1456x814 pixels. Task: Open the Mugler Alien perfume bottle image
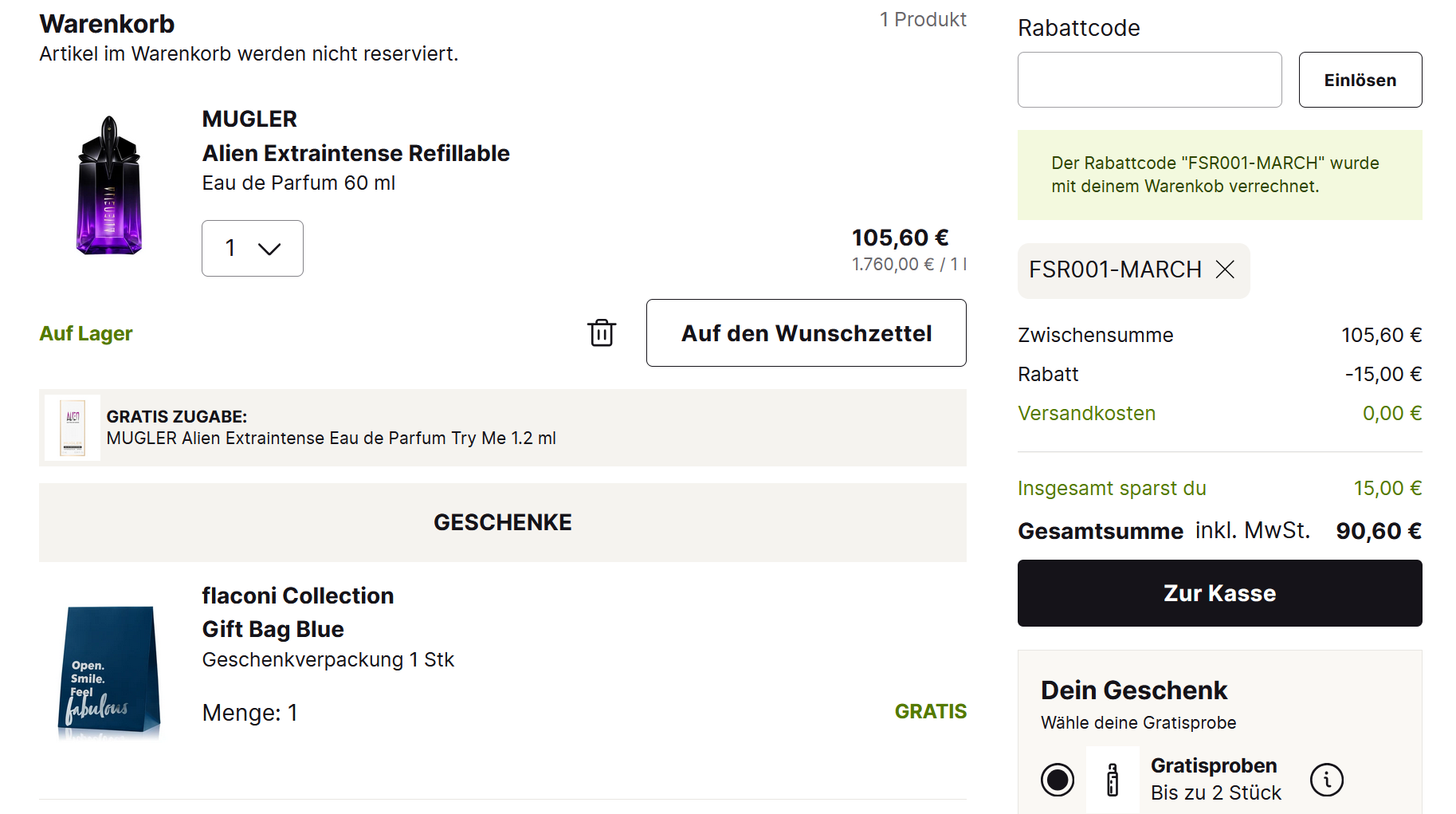click(109, 186)
